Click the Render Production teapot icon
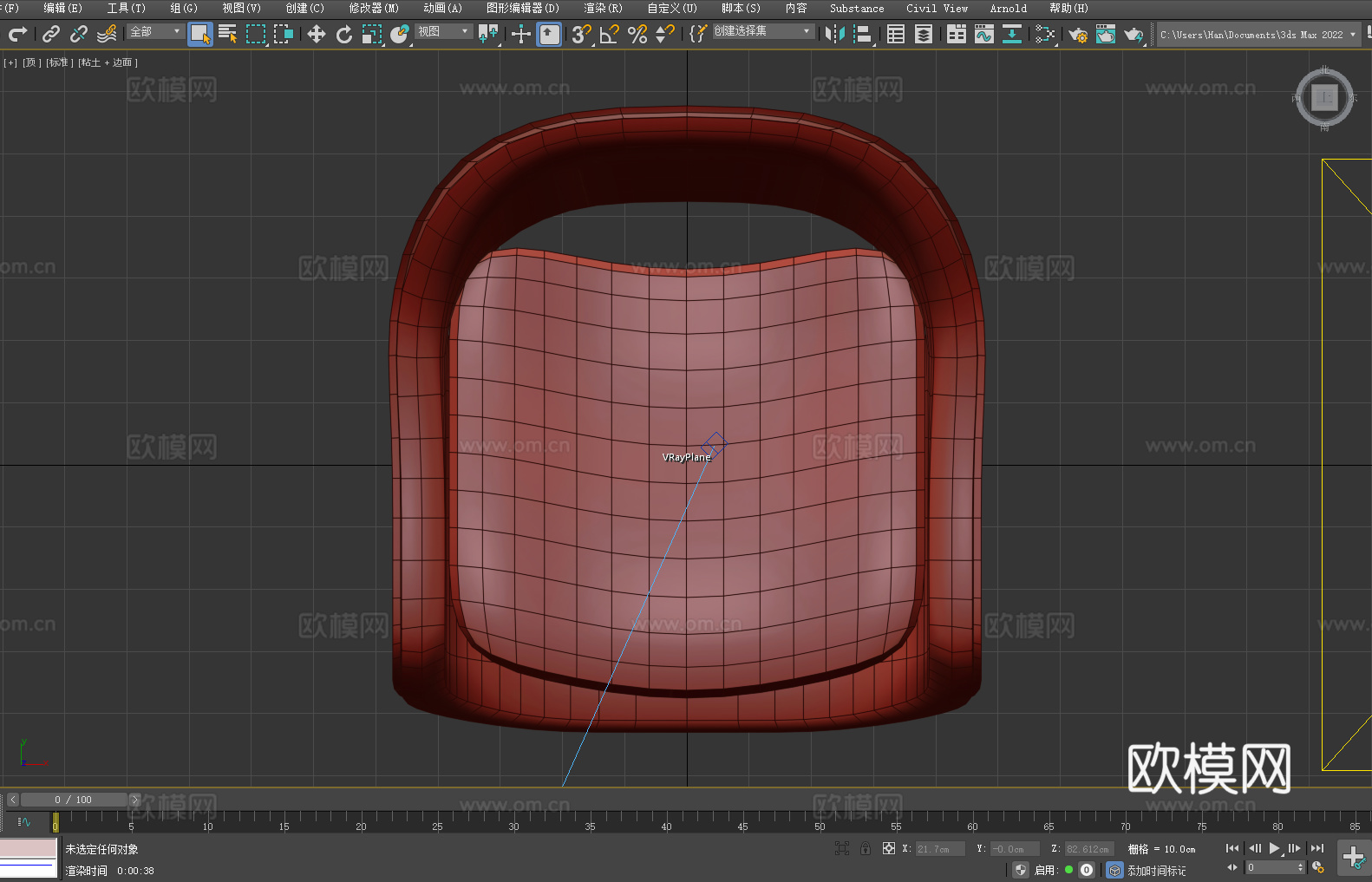Viewport: 1372px width, 882px height. 1134,34
